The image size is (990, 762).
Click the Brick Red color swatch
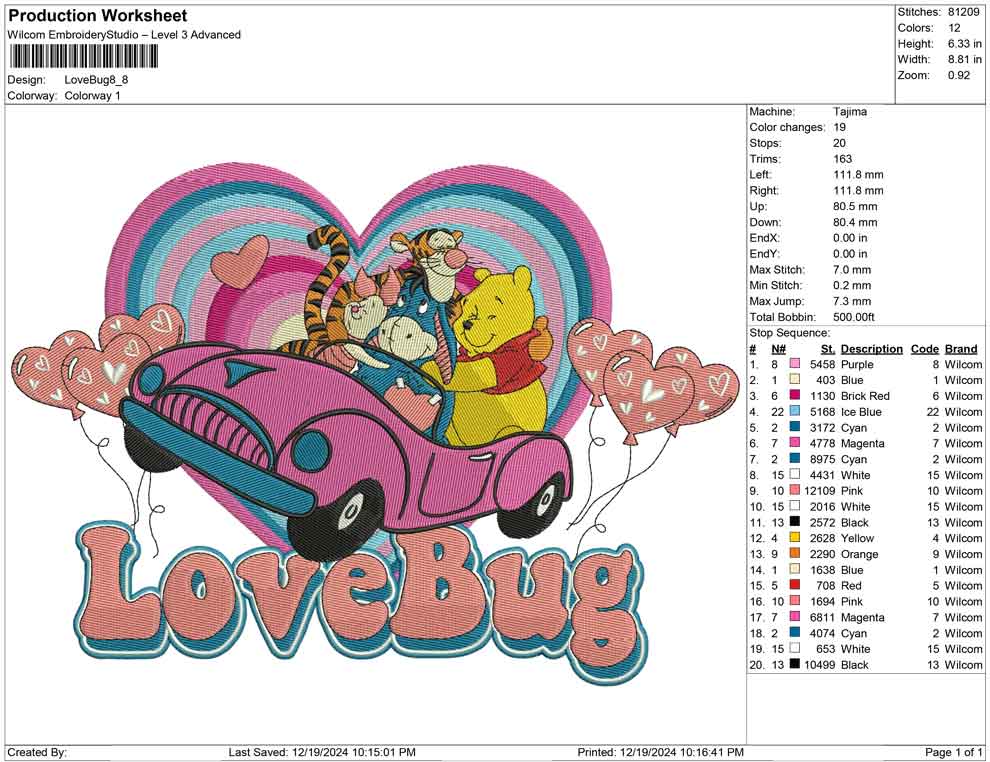tap(795, 395)
